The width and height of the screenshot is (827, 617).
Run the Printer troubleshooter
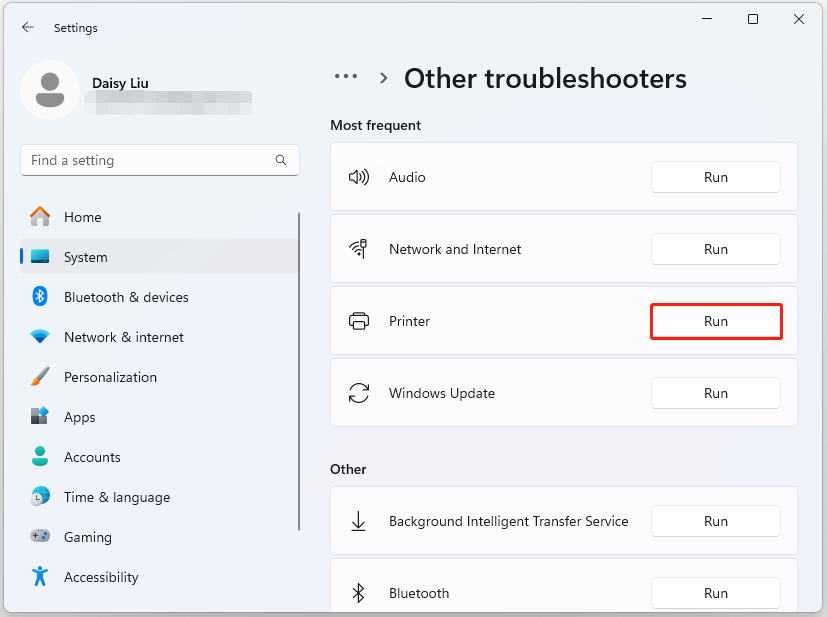pos(715,321)
